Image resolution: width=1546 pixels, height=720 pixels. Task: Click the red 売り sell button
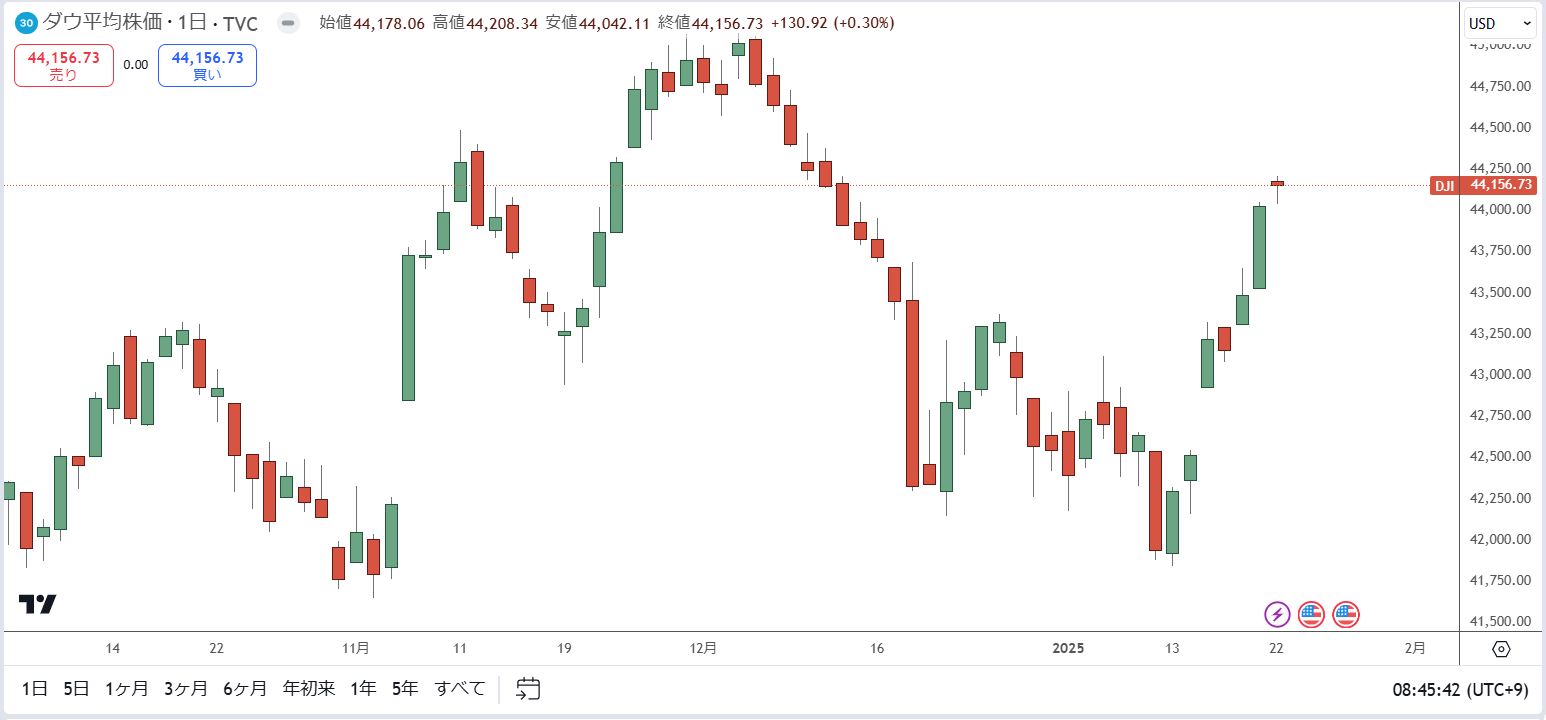[x=64, y=65]
